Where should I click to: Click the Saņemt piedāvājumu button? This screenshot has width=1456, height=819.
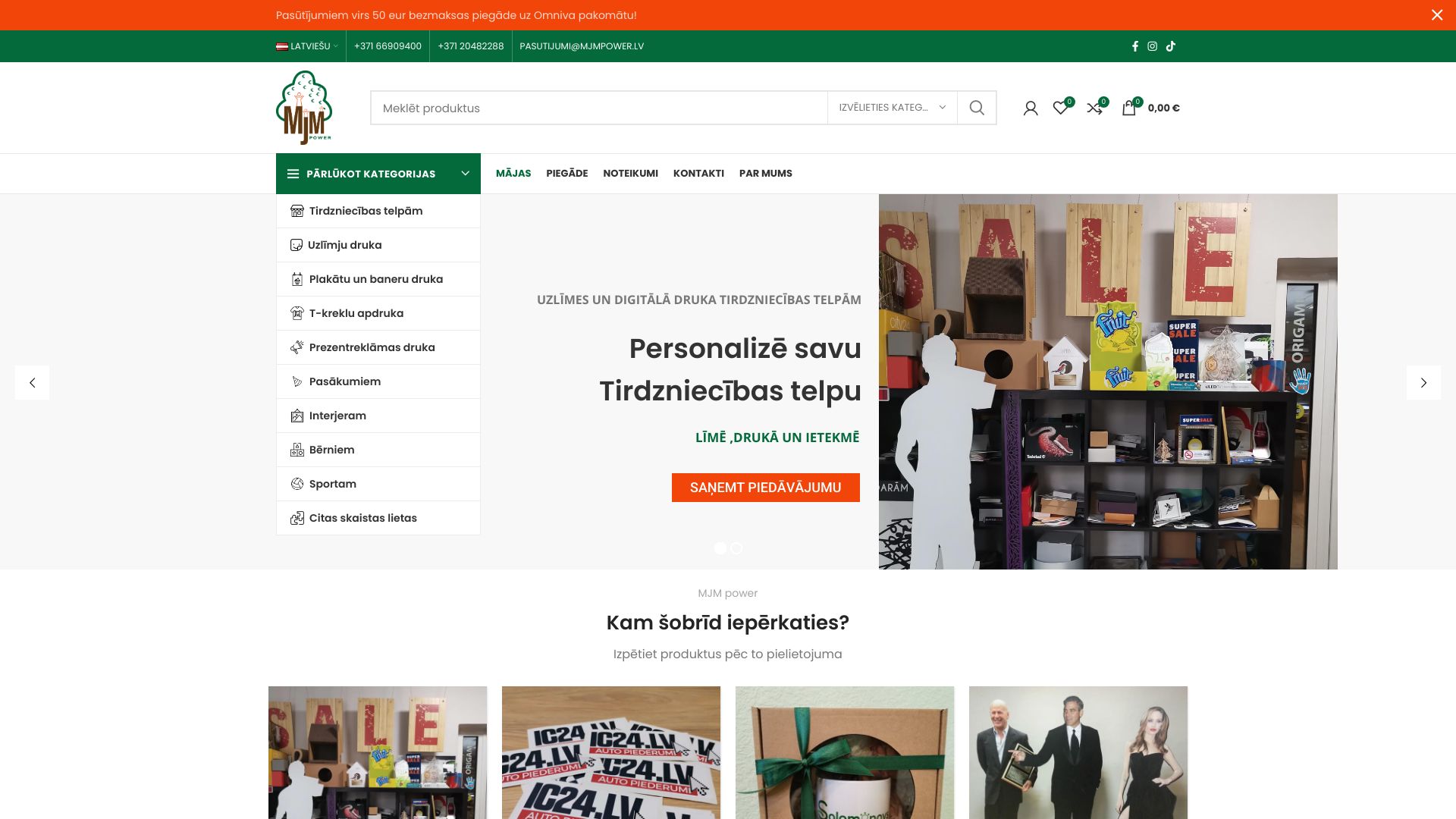(x=765, y=488)
